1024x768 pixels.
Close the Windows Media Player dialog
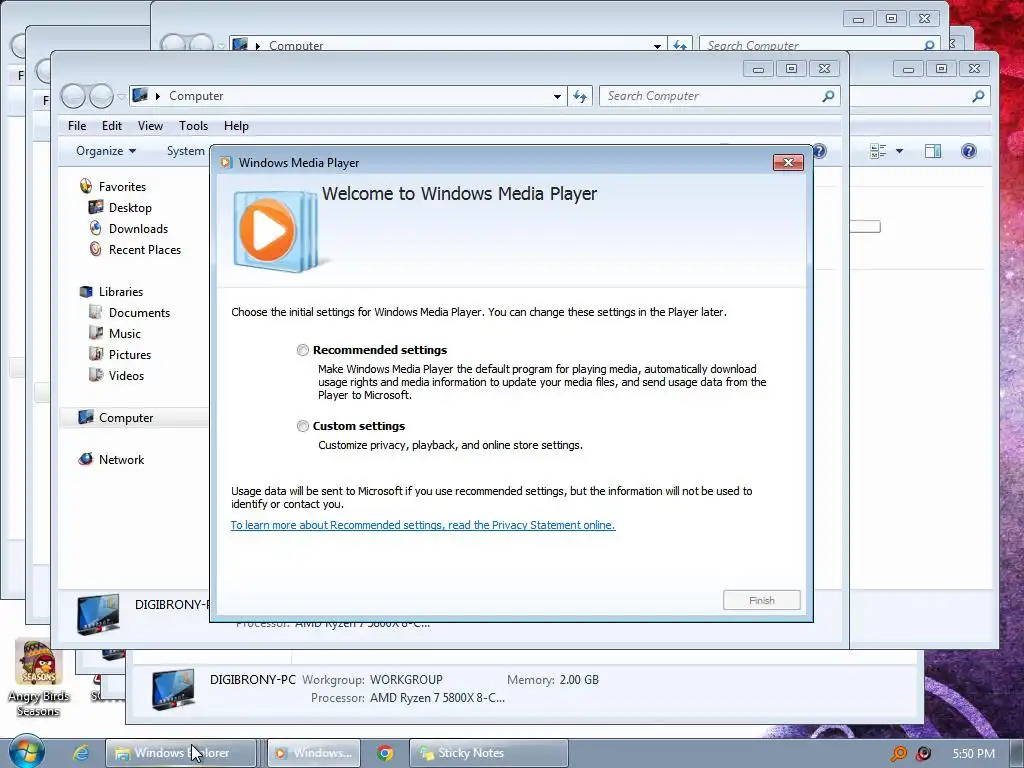[x=788, y=163]
